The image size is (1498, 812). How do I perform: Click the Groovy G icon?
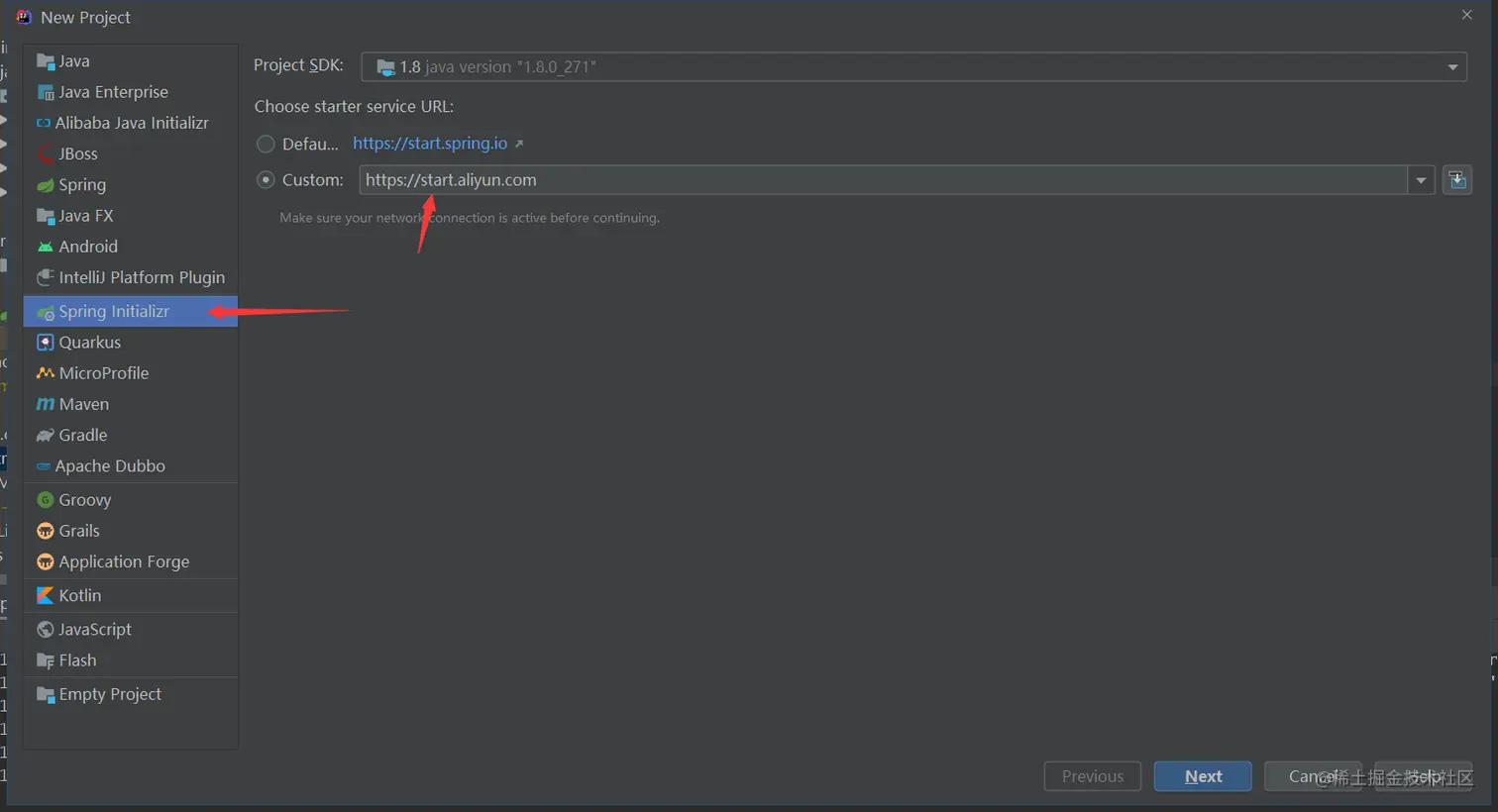pos(45,500)
